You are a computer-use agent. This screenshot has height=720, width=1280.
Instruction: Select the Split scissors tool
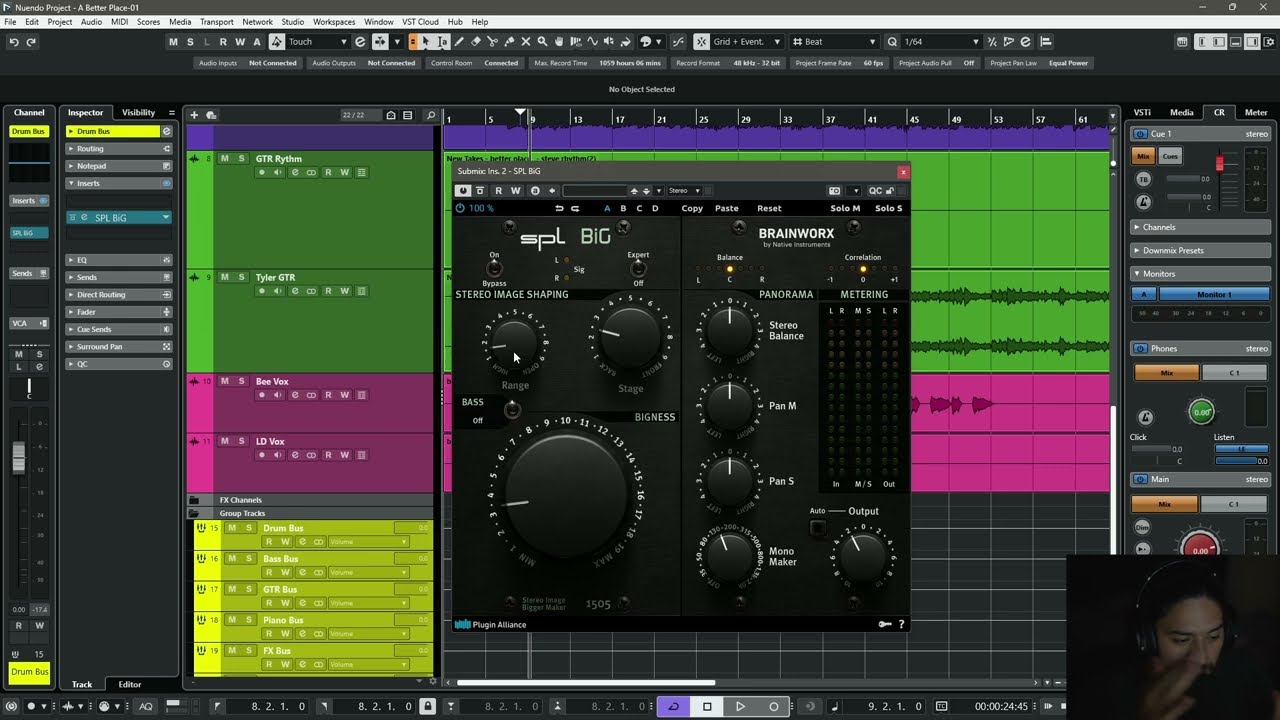tap(493, 42)
